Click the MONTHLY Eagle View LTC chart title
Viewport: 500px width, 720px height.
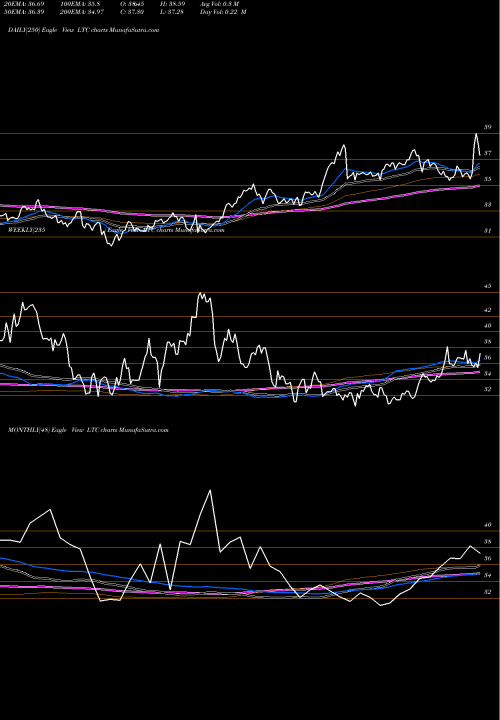point(88,430)
